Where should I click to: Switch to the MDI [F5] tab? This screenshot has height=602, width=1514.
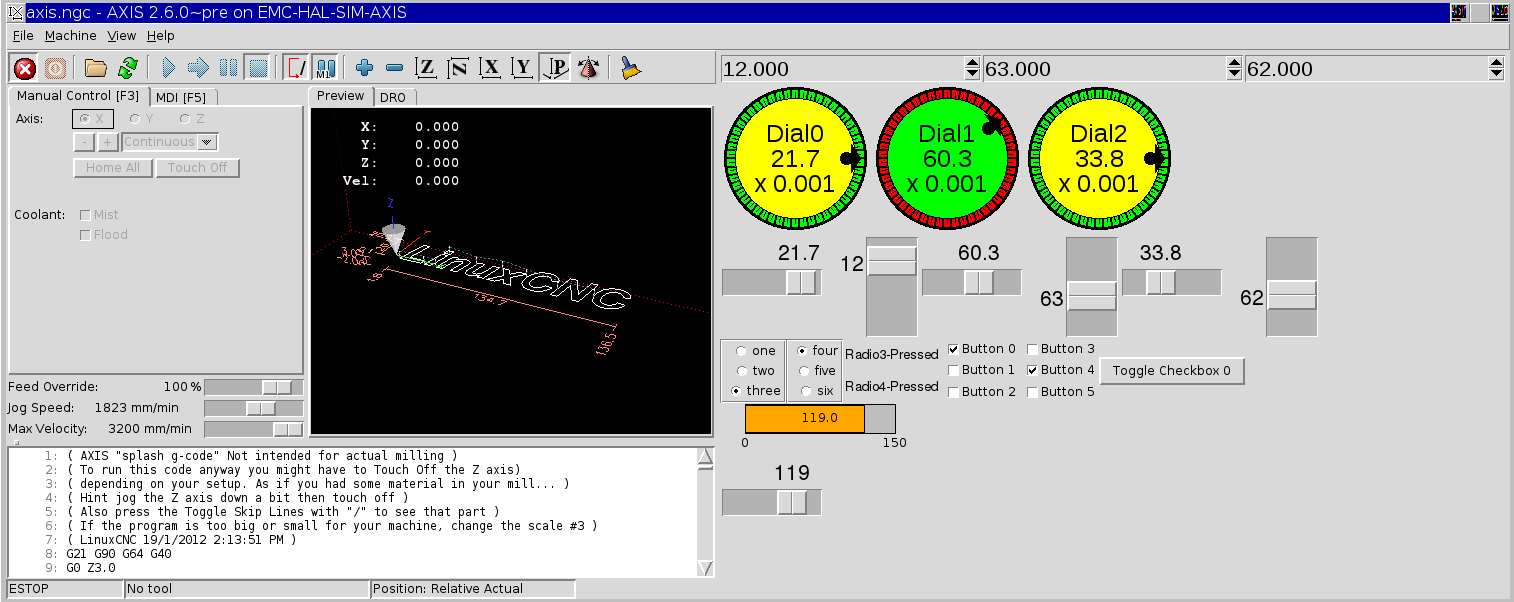tap(181, 97)
